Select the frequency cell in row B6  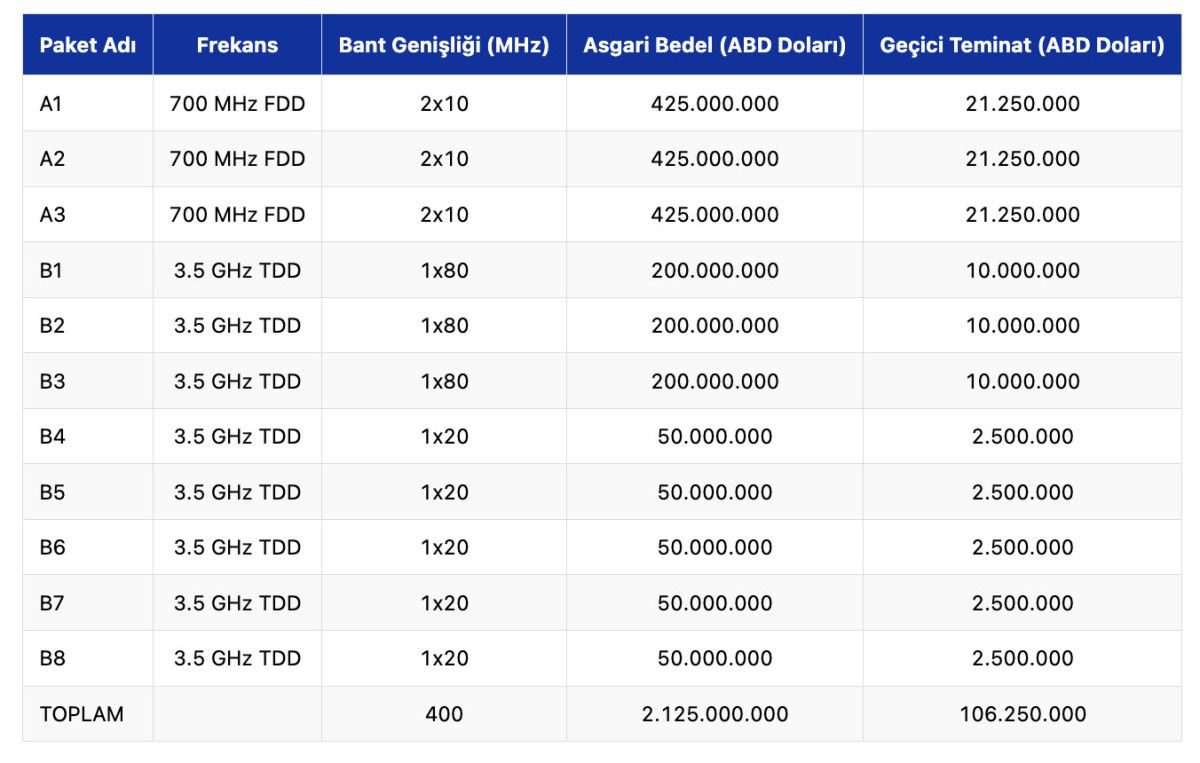237,548
